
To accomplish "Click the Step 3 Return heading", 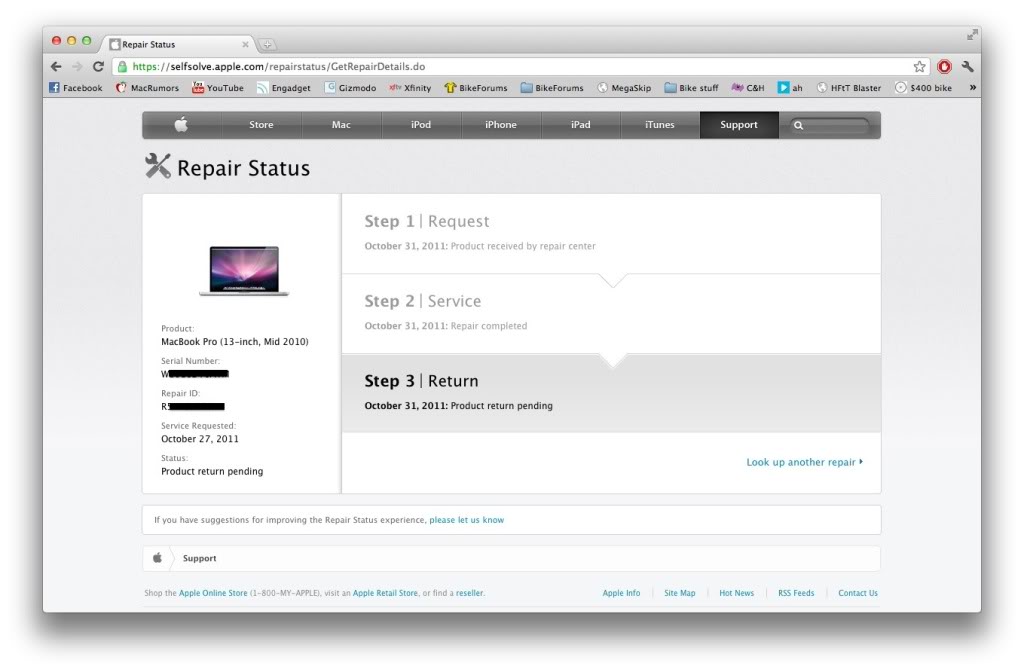I will click(x=421, y=381).
